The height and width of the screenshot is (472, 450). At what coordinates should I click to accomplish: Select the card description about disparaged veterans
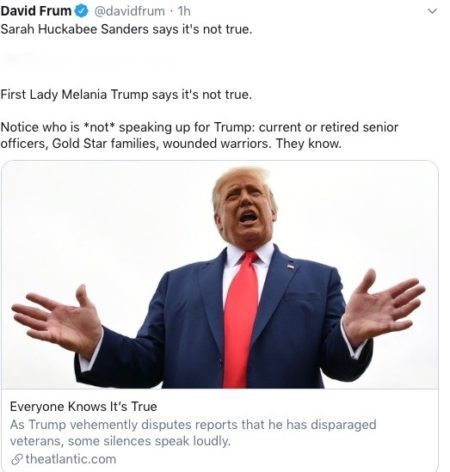pos(193,433)
